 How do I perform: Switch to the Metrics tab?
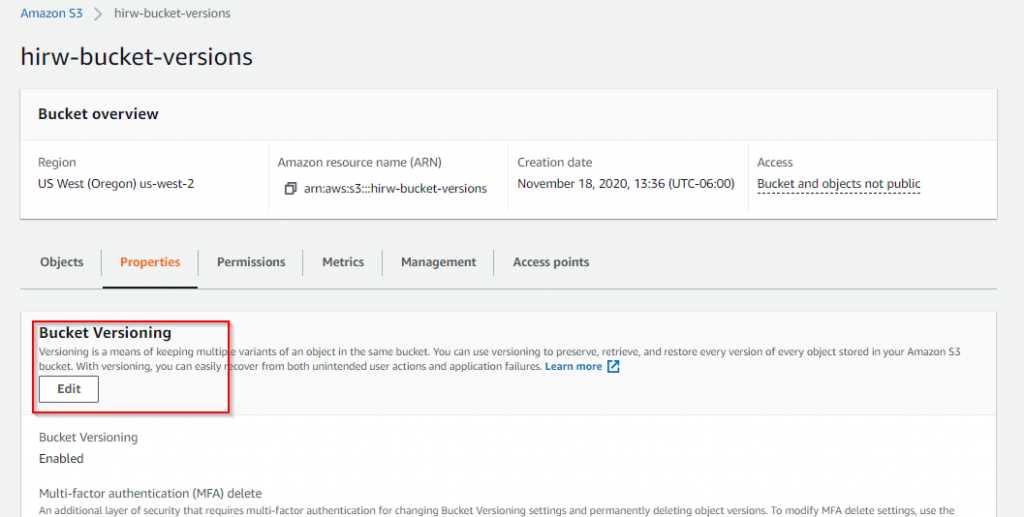(343, 262)
